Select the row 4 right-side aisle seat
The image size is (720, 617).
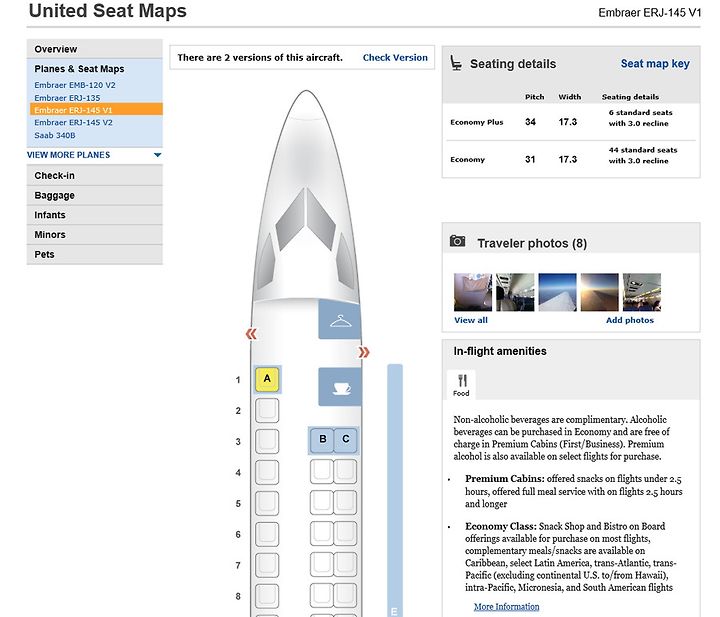point(321,471)
